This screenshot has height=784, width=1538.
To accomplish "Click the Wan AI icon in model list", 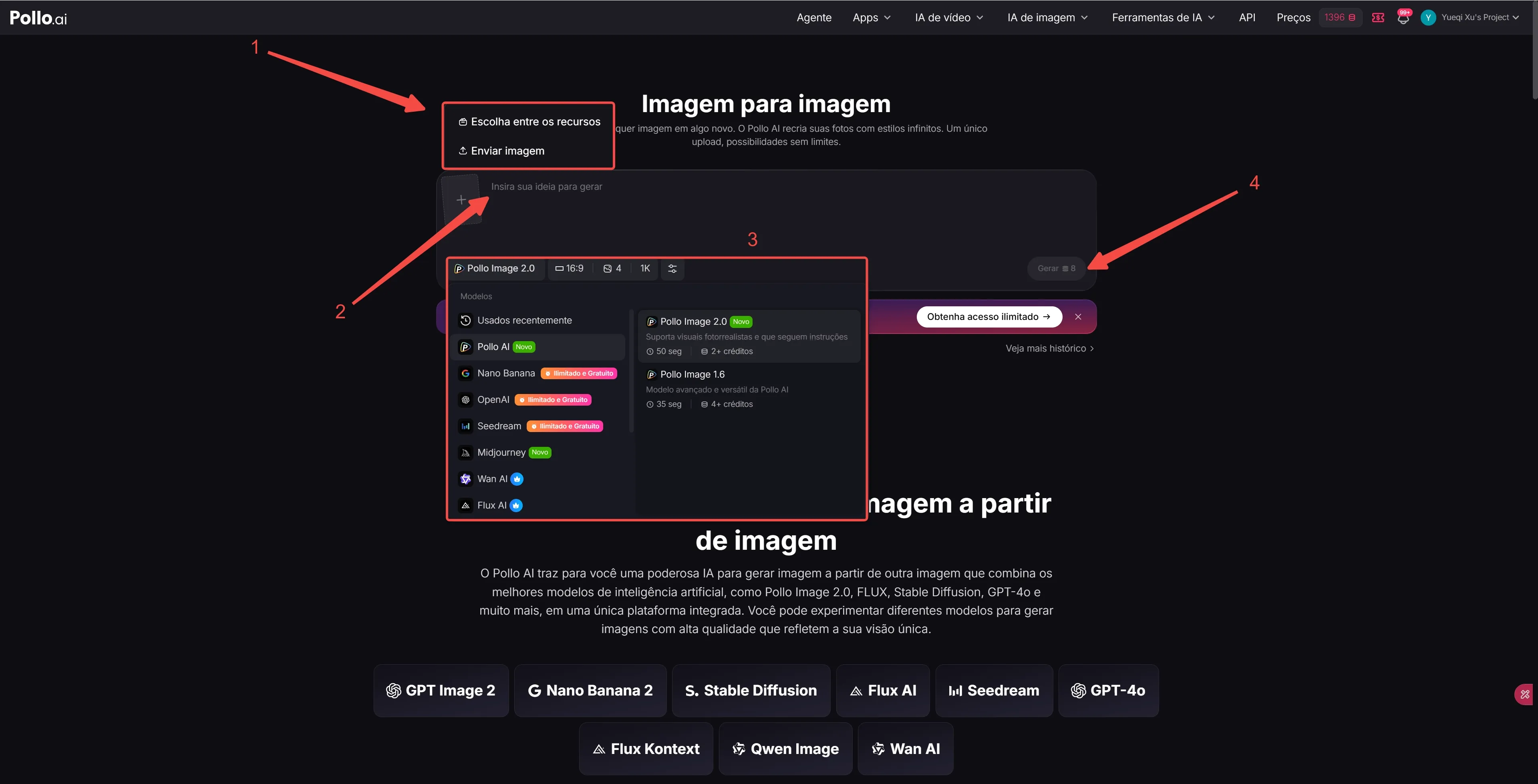I will (466, 479).
